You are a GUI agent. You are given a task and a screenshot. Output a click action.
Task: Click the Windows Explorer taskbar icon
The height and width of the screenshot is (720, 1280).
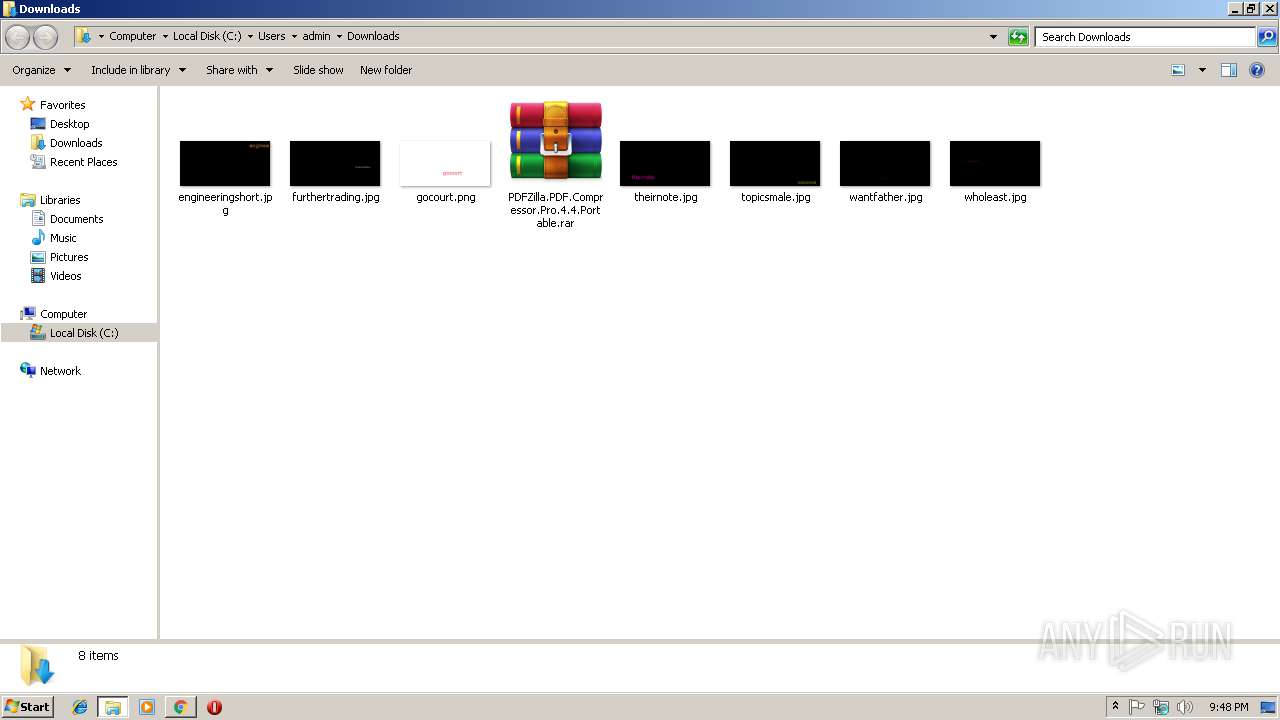pos(113,707)
